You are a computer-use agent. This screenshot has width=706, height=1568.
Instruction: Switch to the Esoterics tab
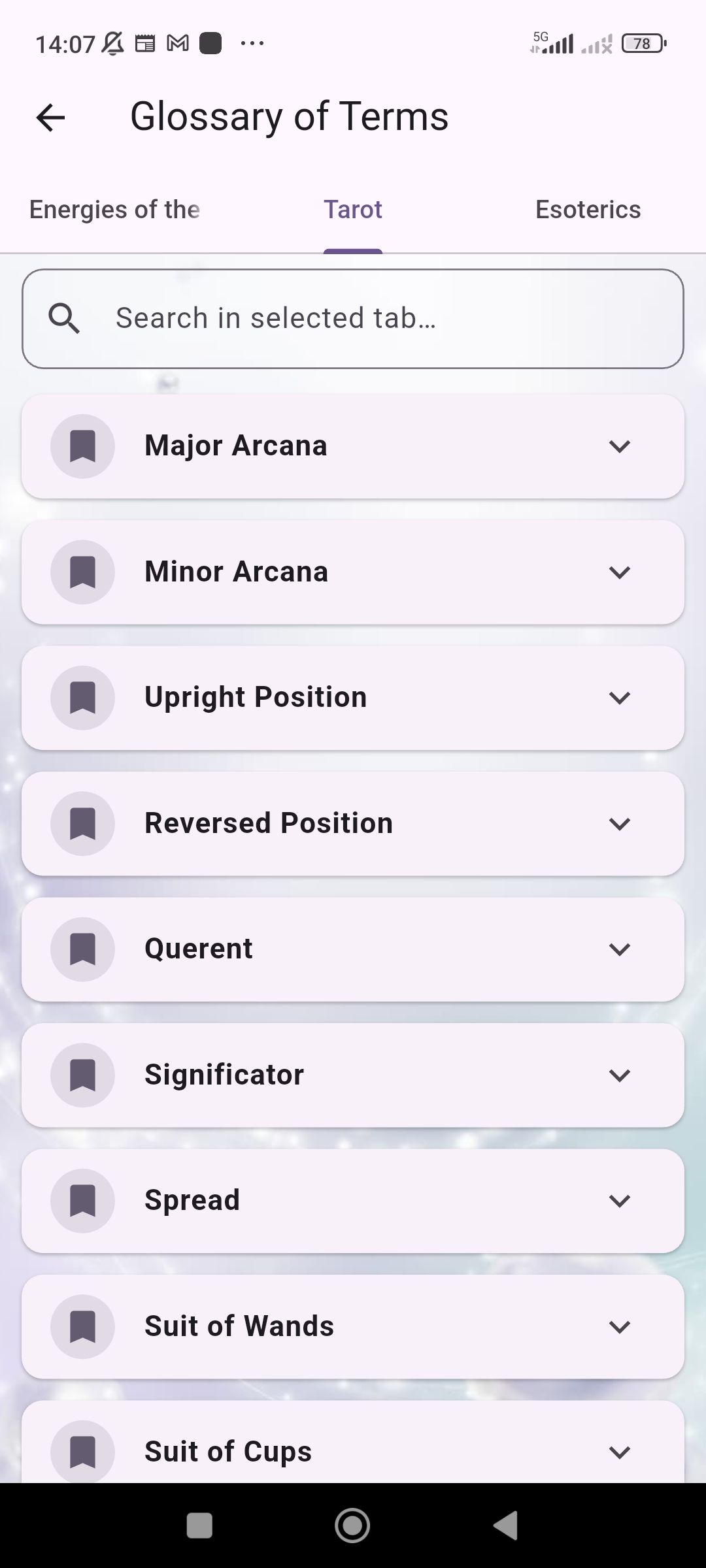click(588, 210)
